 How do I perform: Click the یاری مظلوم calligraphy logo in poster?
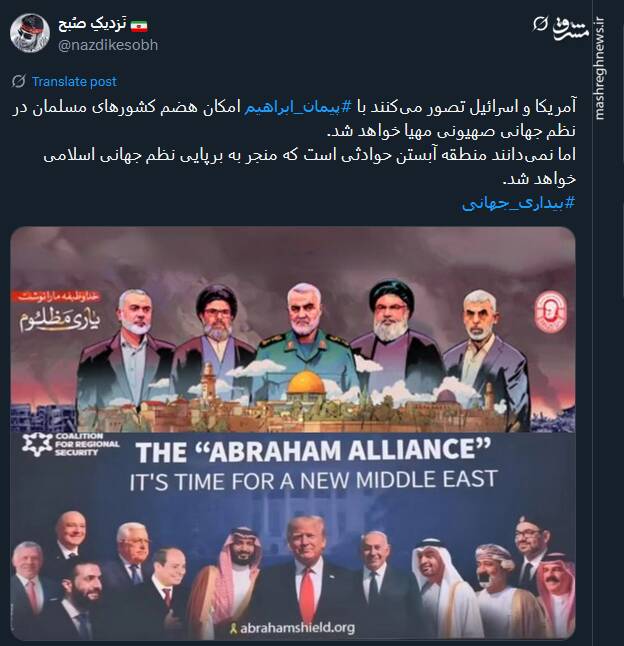click(60, 321)
